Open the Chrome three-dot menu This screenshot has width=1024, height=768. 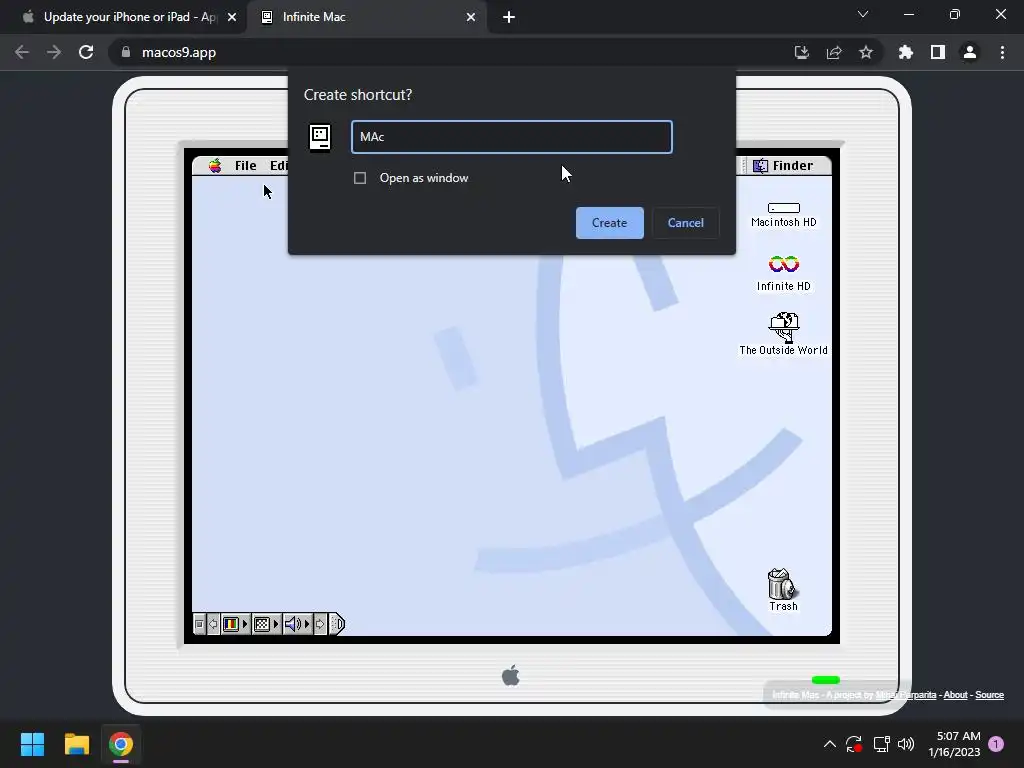coord(1002,52)
